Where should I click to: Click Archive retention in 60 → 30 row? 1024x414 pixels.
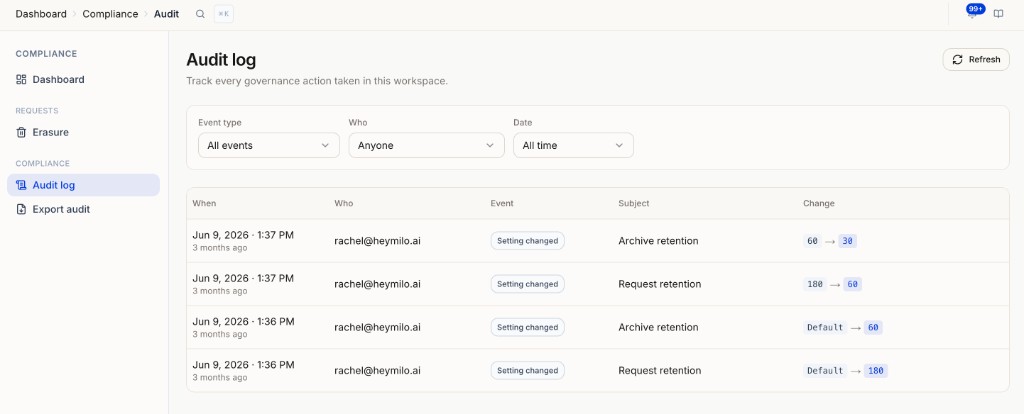[x=658, y=241]
